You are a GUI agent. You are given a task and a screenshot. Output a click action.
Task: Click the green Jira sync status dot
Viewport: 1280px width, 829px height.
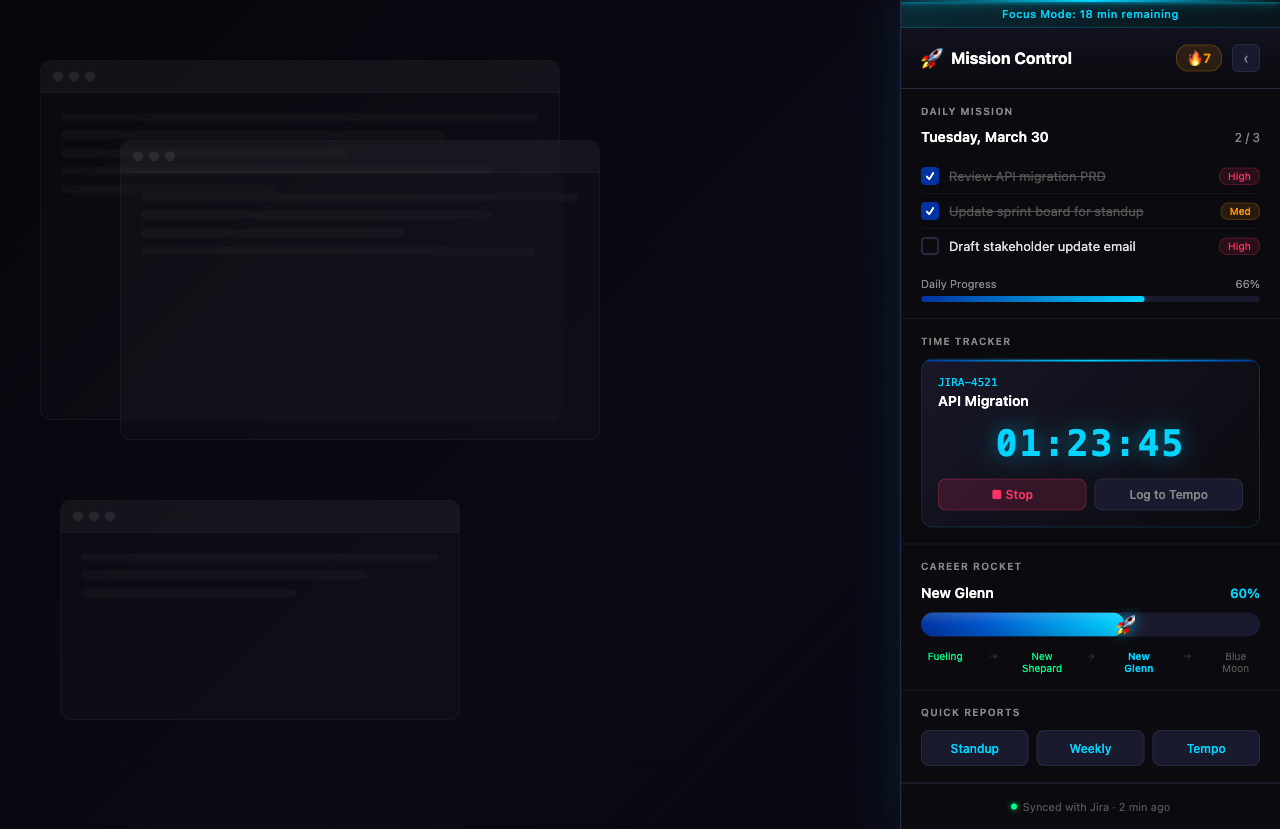pyautogui.click(x=1013, y=806)
